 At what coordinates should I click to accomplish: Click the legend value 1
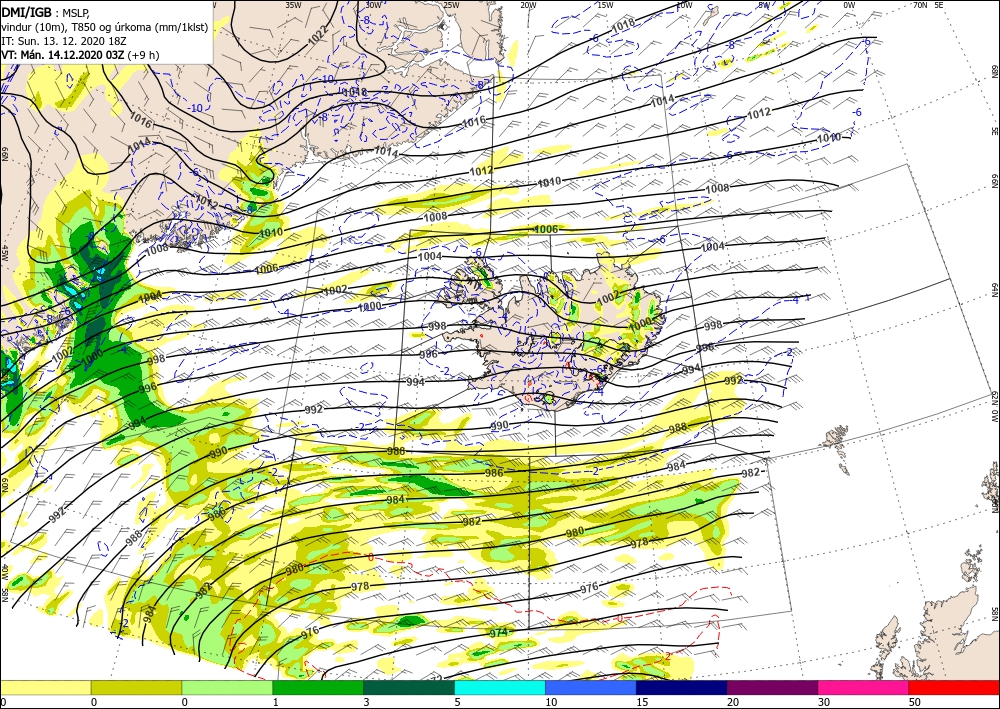click(276, 702)
